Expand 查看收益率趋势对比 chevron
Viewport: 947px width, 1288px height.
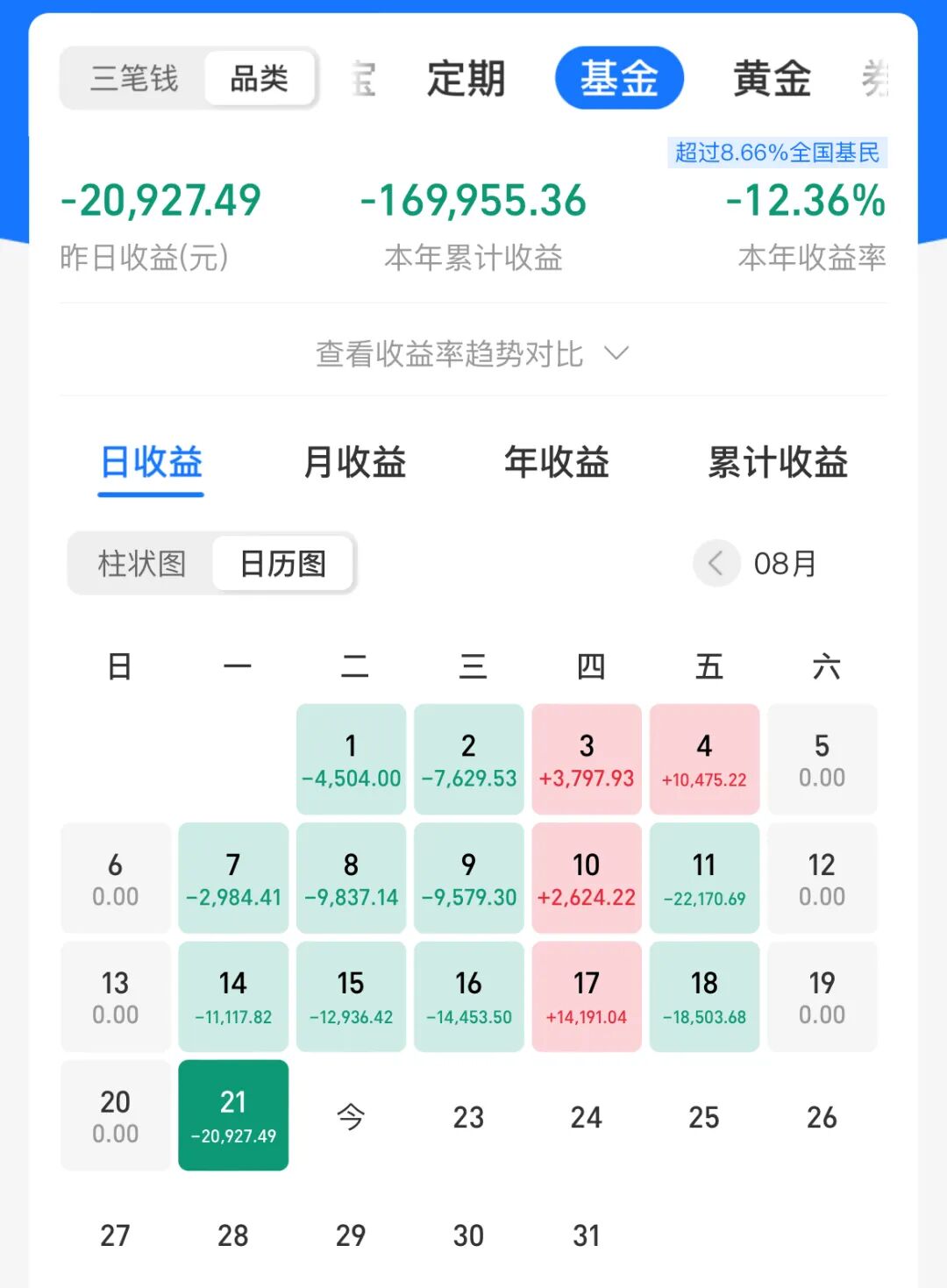(617, 353)
